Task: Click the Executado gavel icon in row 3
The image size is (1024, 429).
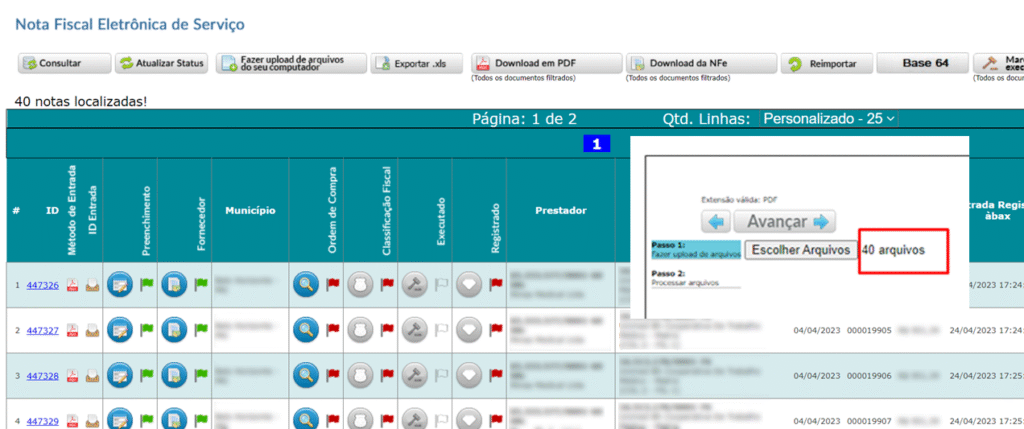Action: tap(414, 376)
